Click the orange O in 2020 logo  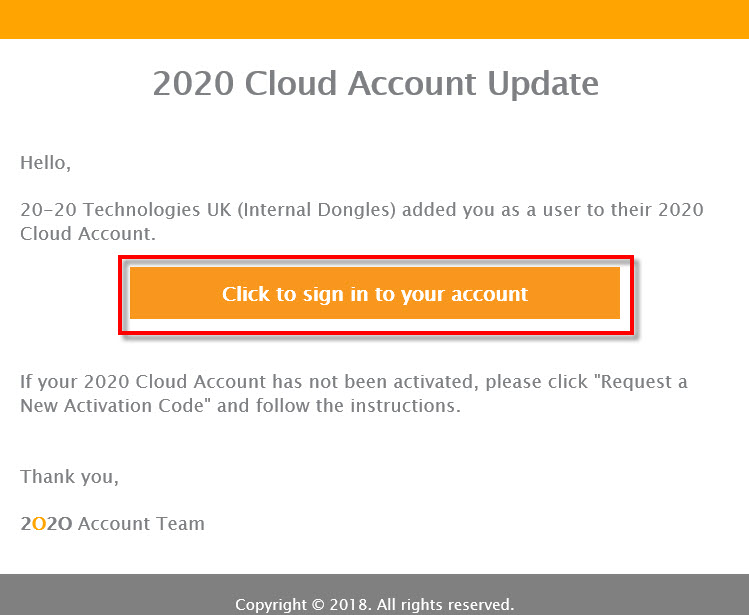coord(40,524)
